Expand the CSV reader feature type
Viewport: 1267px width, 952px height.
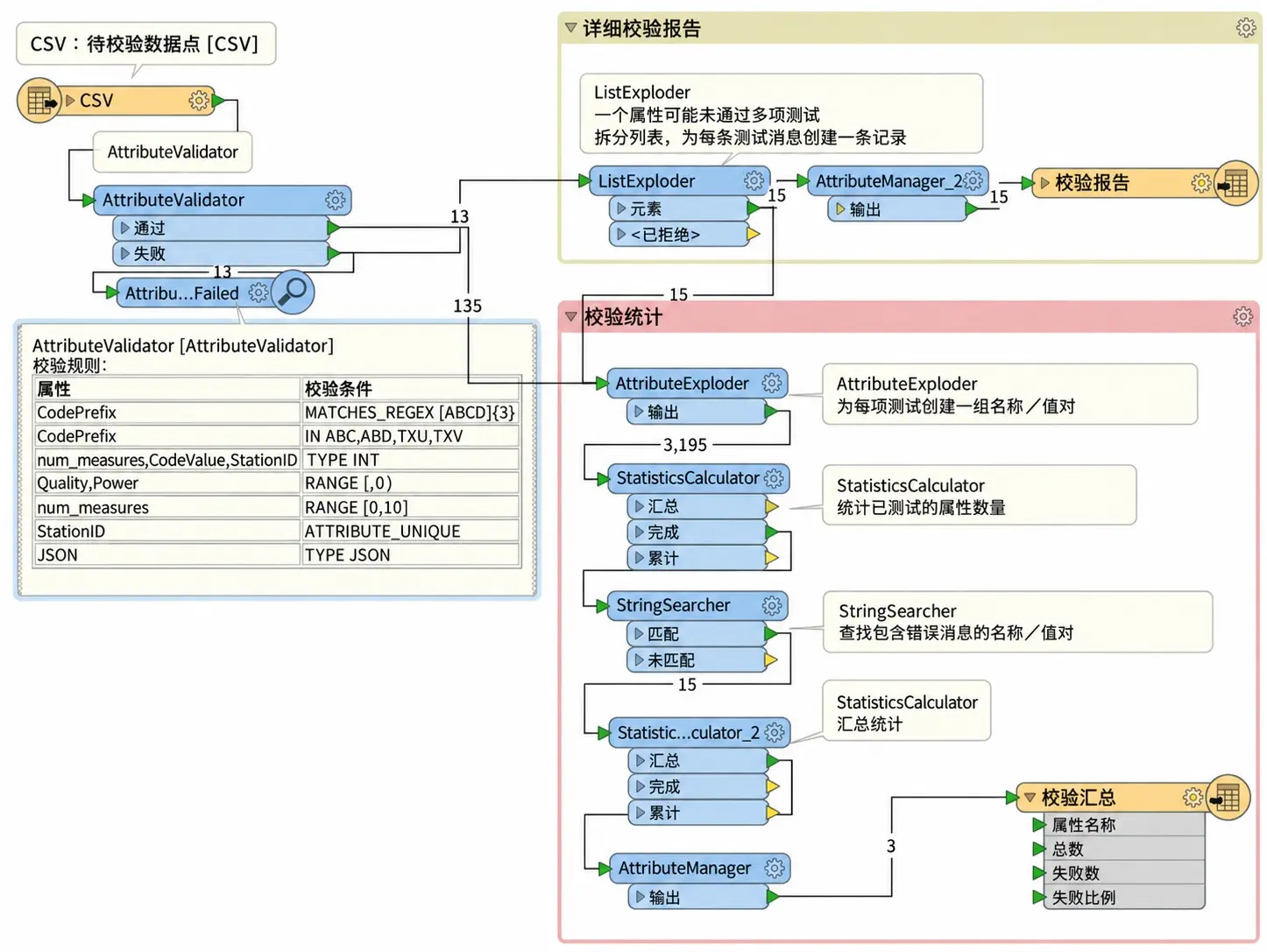(70, 101)
